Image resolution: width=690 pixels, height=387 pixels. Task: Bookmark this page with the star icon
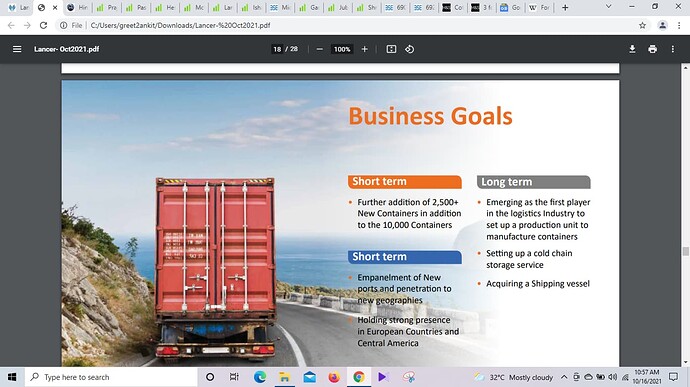(x=642, y=26)
